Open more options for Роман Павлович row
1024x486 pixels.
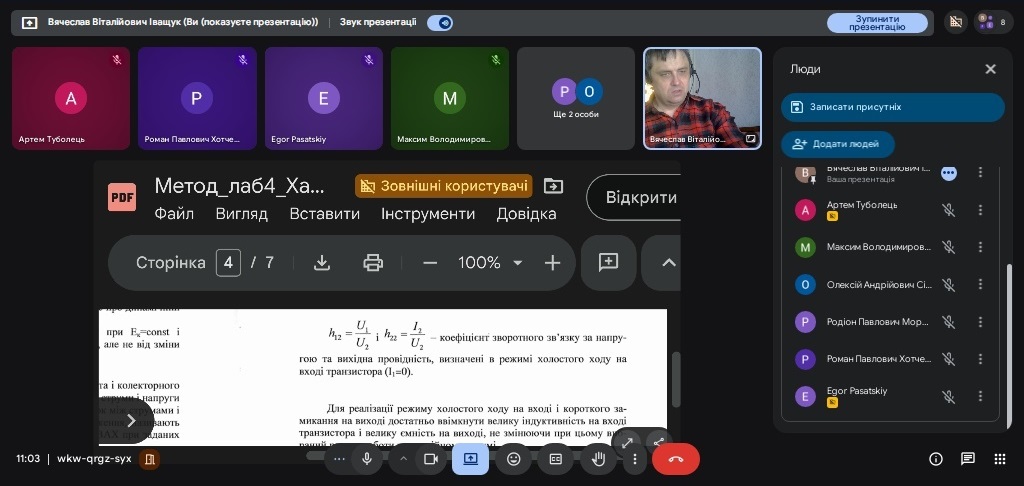coord(980,359)
